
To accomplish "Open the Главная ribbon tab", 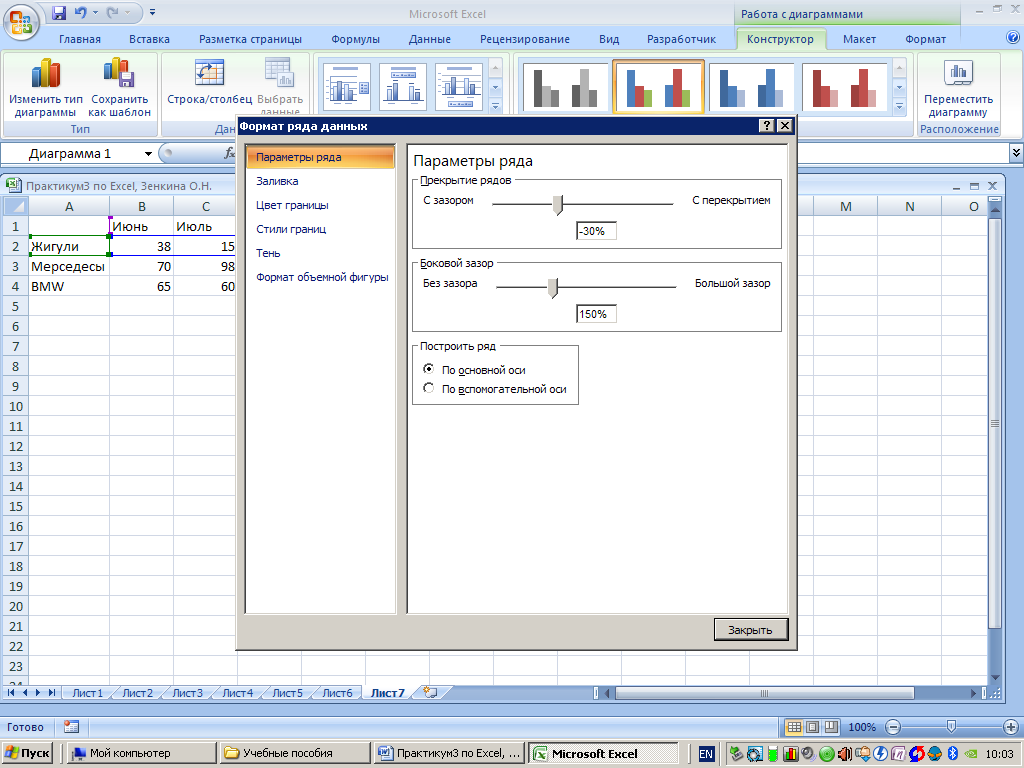I will (80, 39).
